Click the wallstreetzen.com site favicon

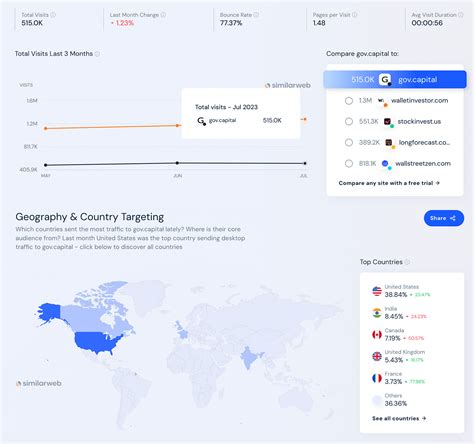pyautogui.click(x=386, y=164)
